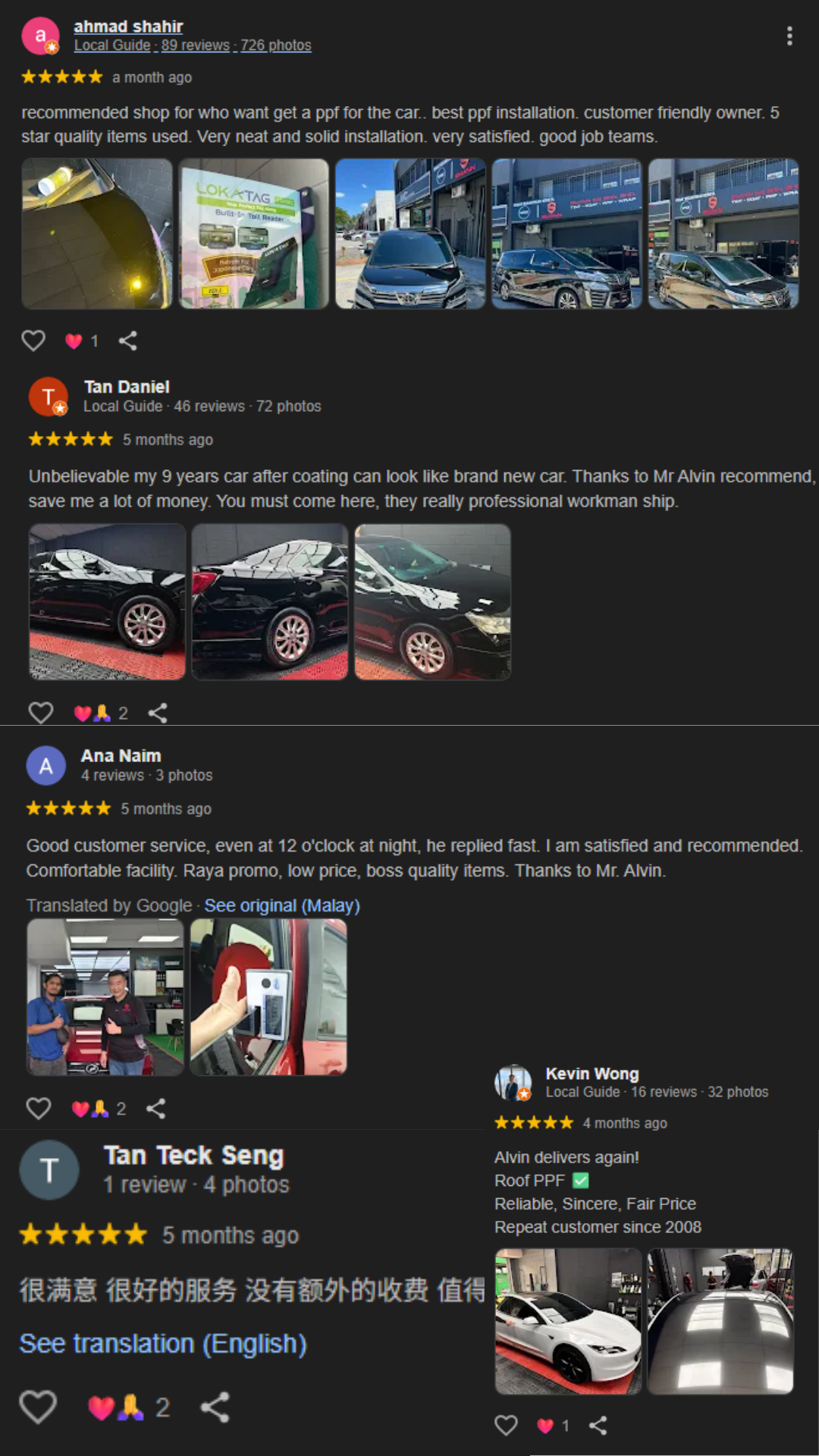
Task: Open ahmad shahir's 726 photos link
Action: (276, 45)
